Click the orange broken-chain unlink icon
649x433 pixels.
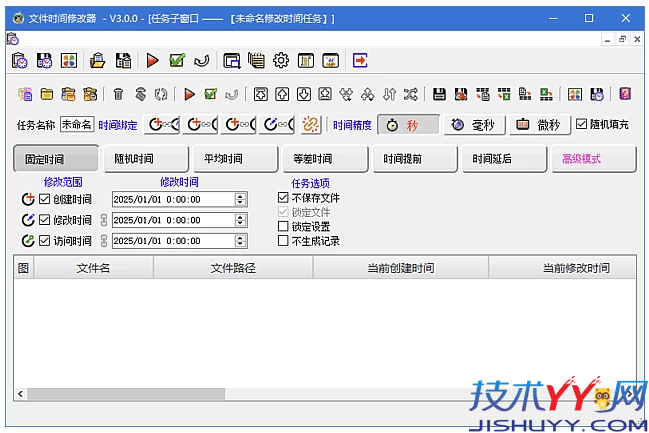coord(310,124)
